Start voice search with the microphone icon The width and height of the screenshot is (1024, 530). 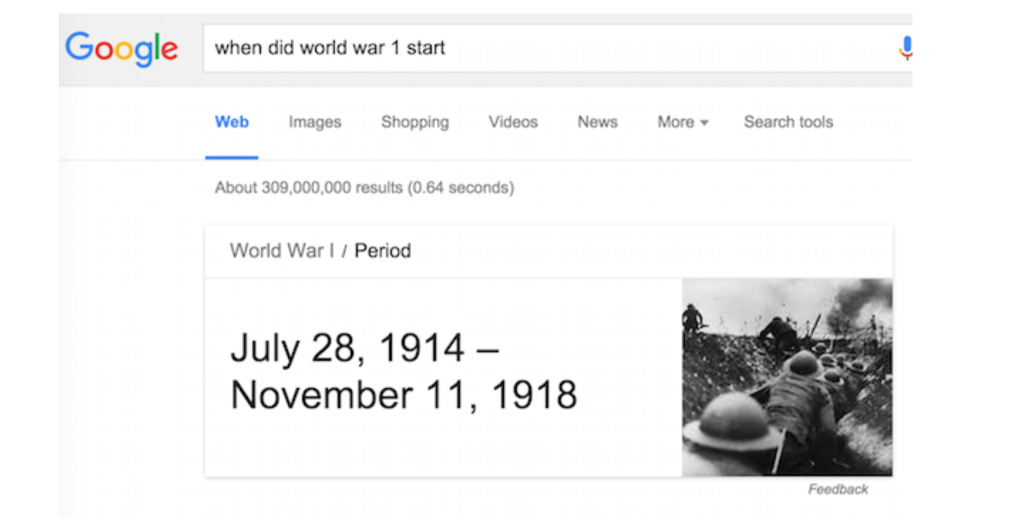906,48
